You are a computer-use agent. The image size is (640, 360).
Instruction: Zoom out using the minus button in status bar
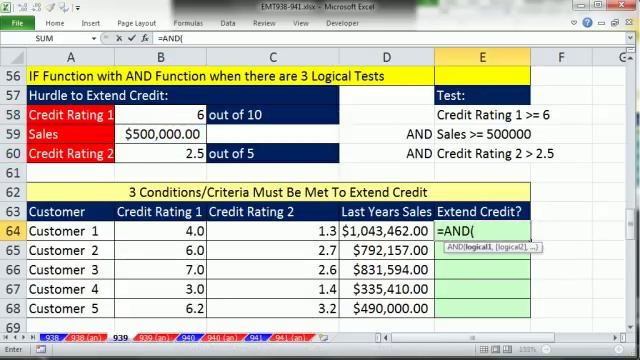pyautogui.click(x=547, y=349)
